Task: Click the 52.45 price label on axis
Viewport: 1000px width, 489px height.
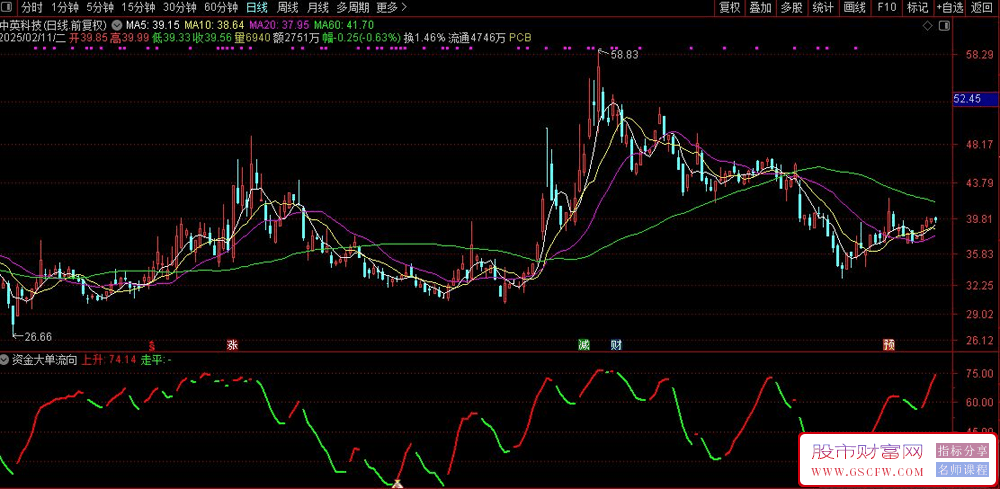Action: (x=969, y=99)
